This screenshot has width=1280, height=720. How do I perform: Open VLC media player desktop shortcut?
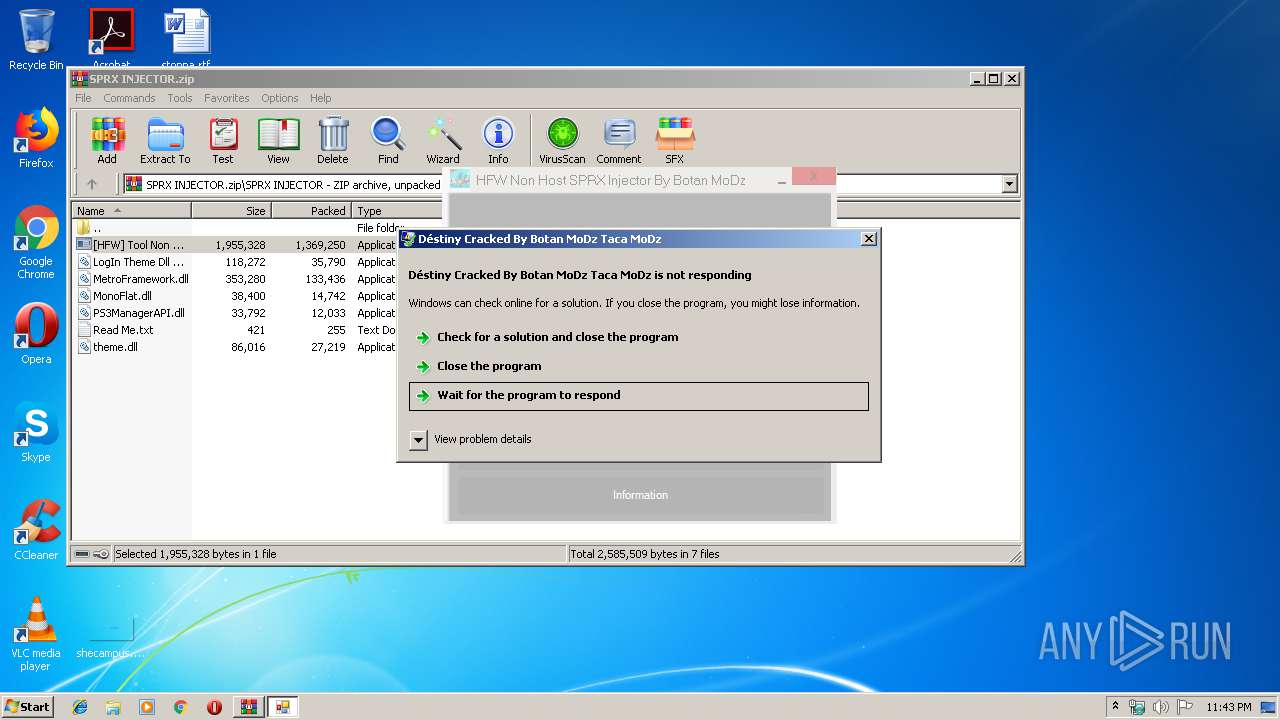click(36, 634)
